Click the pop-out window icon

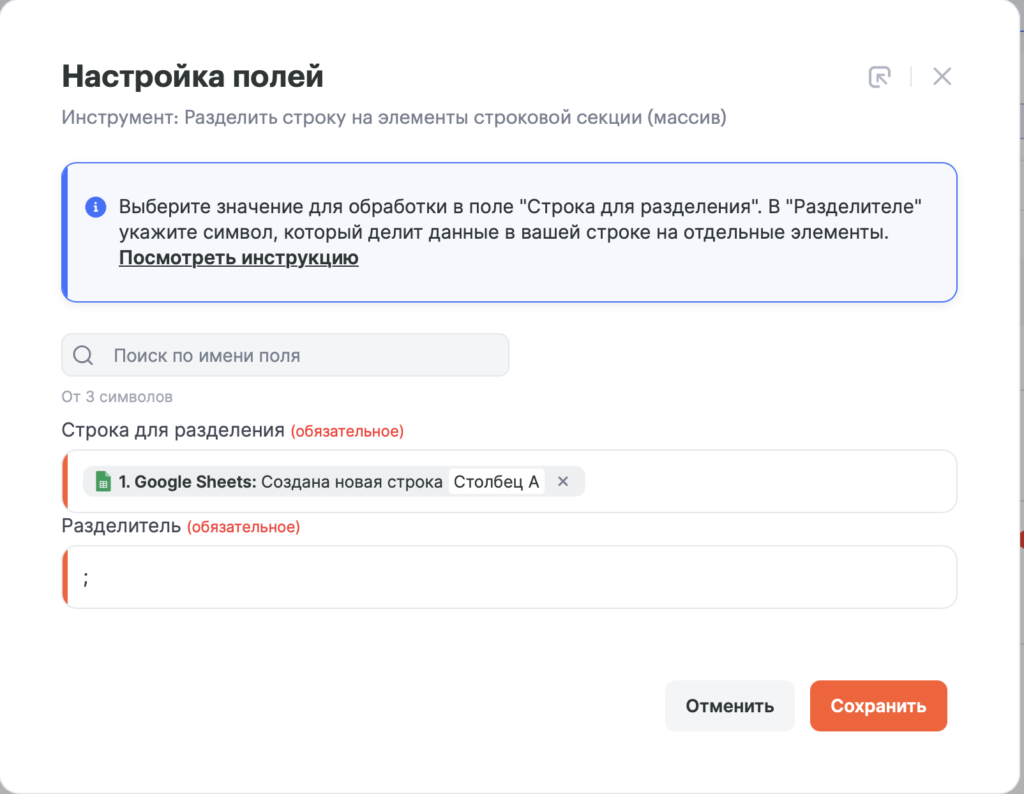[880, 77]
